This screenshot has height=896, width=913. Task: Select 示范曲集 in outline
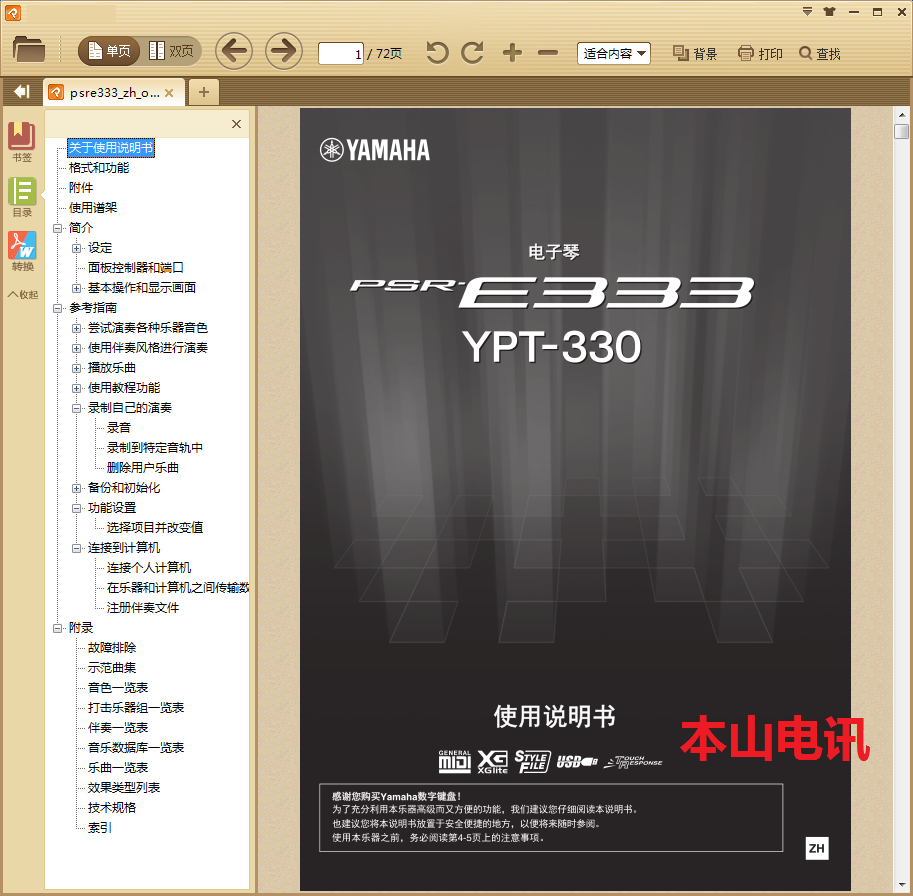coord(112,668)
